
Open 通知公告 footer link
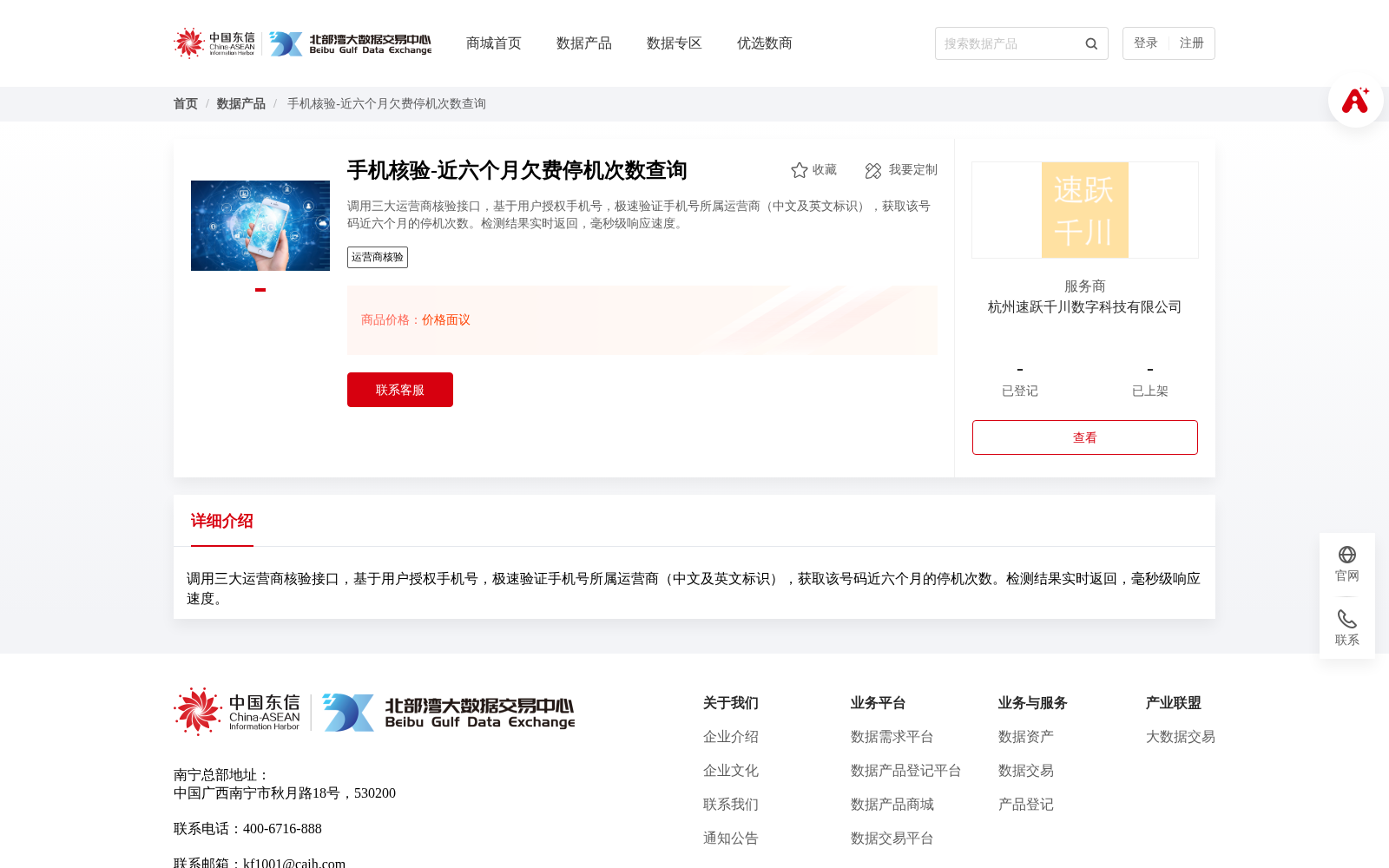pyautogui.click(x=731, y=838)
